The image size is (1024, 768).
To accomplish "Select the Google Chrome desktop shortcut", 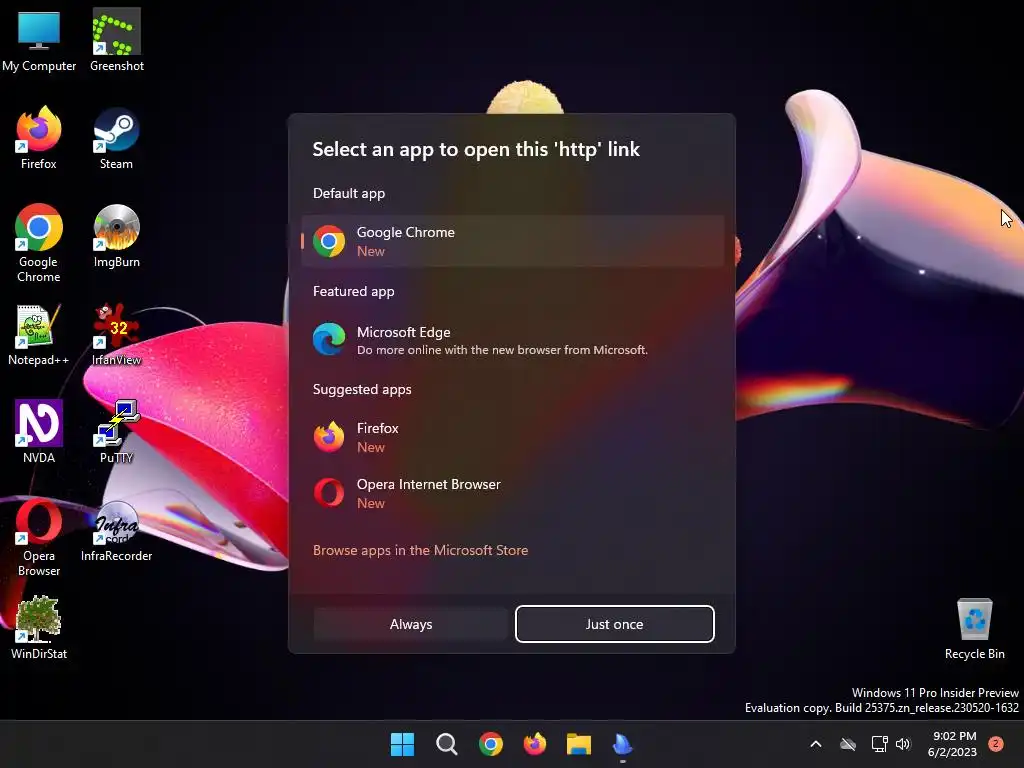I will (39, 243).
